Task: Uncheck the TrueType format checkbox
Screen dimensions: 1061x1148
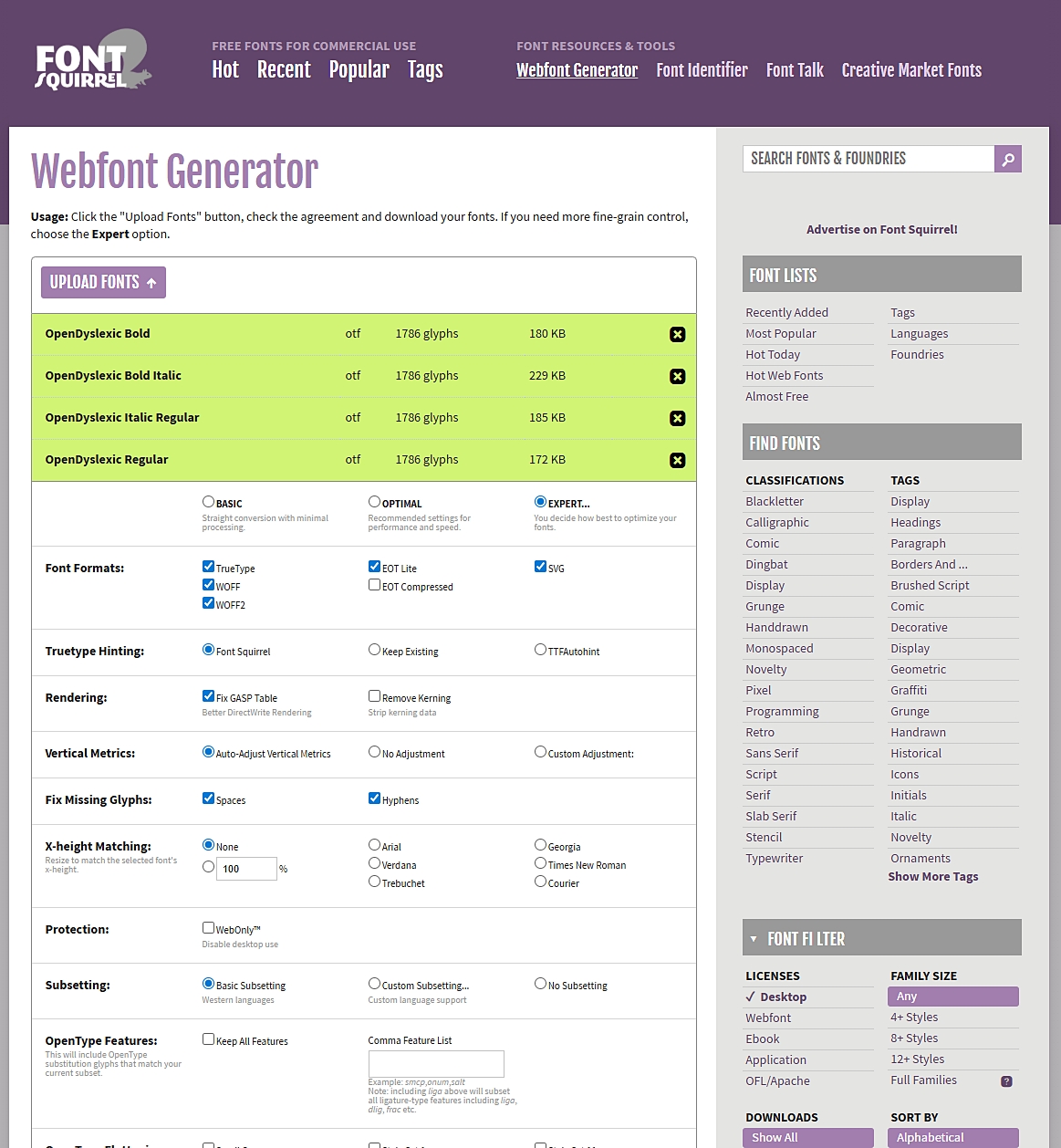Action: click(208, 567)
